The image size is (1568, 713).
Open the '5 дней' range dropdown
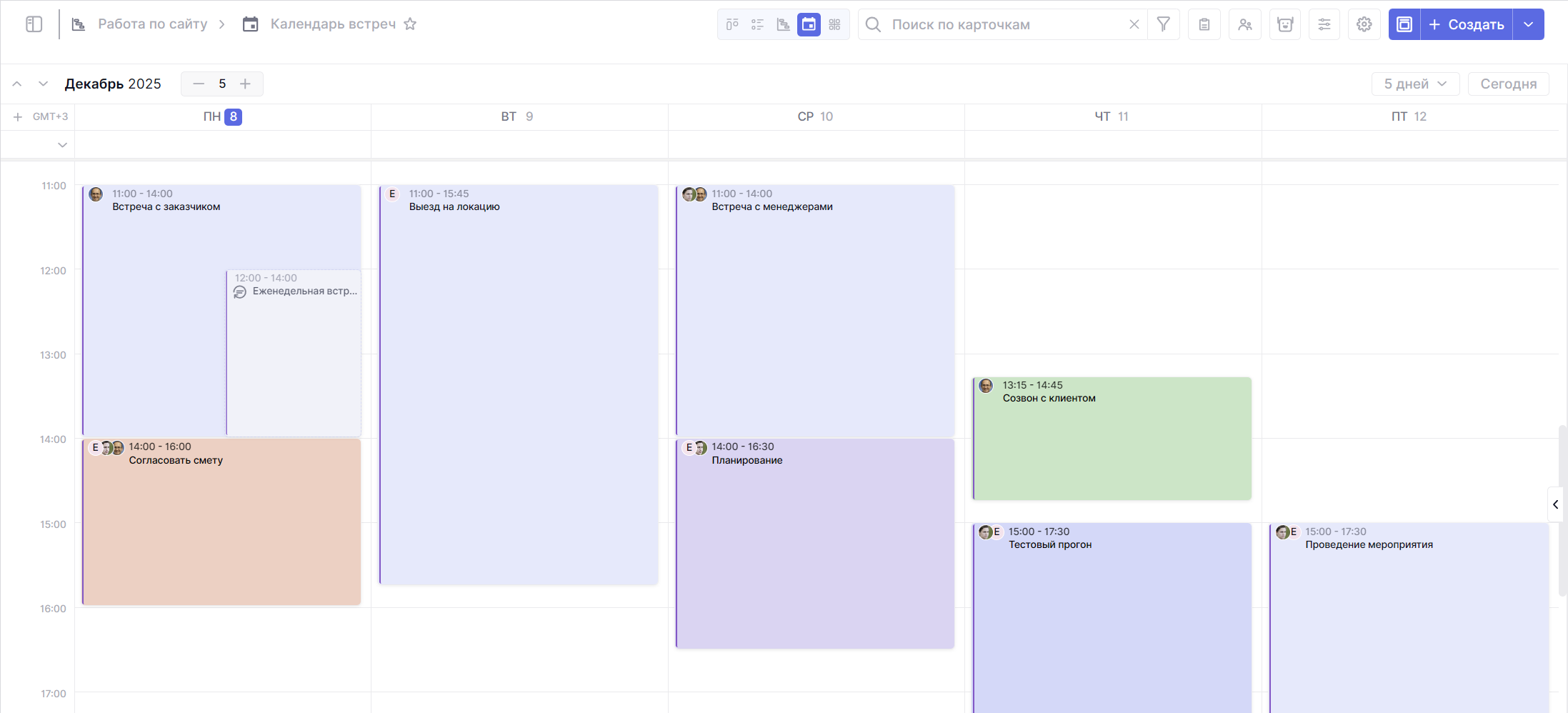(x=1414, y=84)
